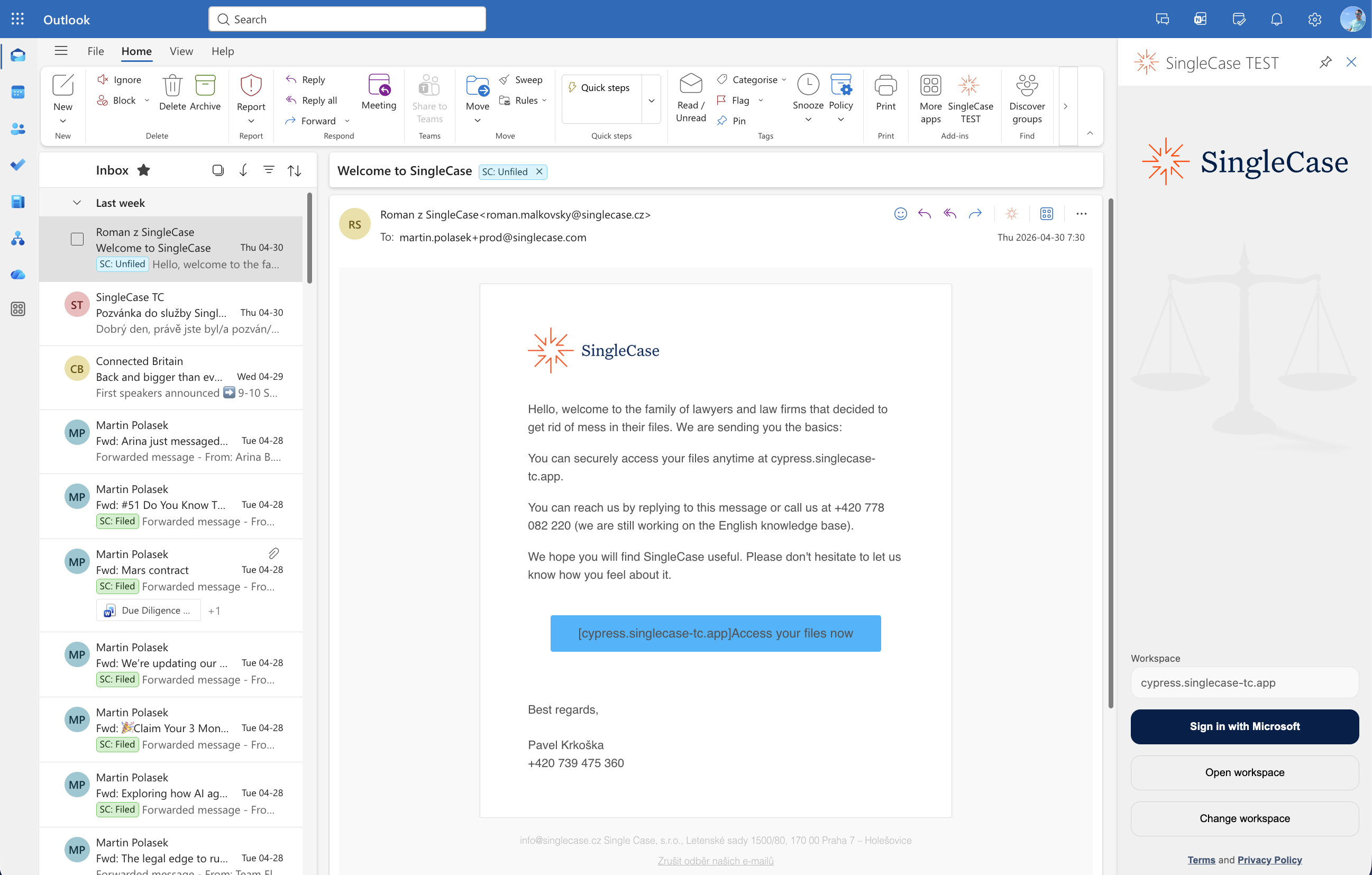Click the Change workspace button

click(x=1245, y=818)
